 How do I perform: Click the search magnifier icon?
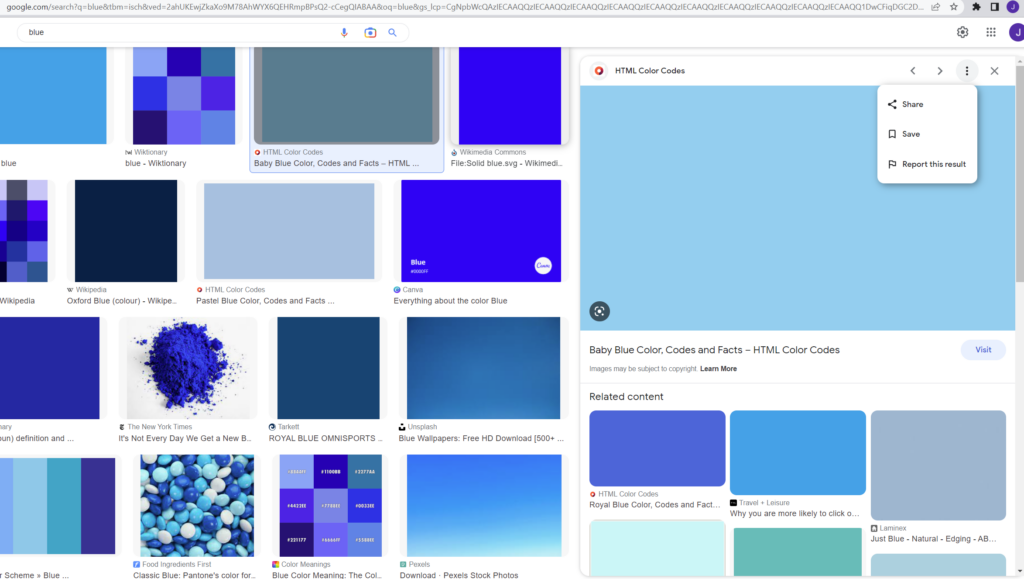pyautogui.click(x=393, y=32)
